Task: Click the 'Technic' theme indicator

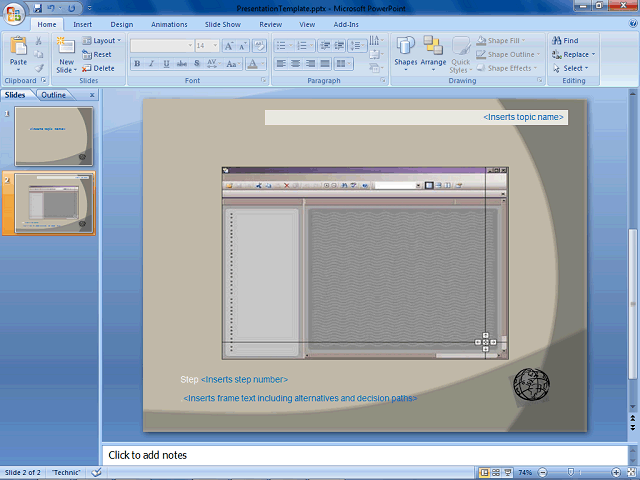Action: [x=66, y=472]
